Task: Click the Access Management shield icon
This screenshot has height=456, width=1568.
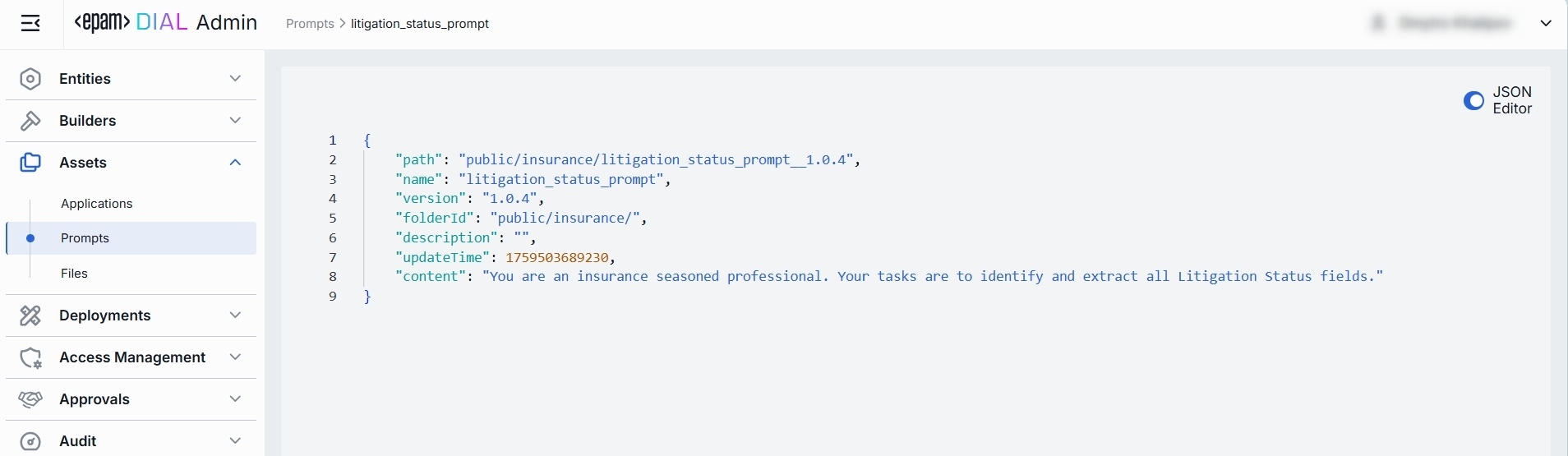Action: pyautogui.click(x=30, y=357)
